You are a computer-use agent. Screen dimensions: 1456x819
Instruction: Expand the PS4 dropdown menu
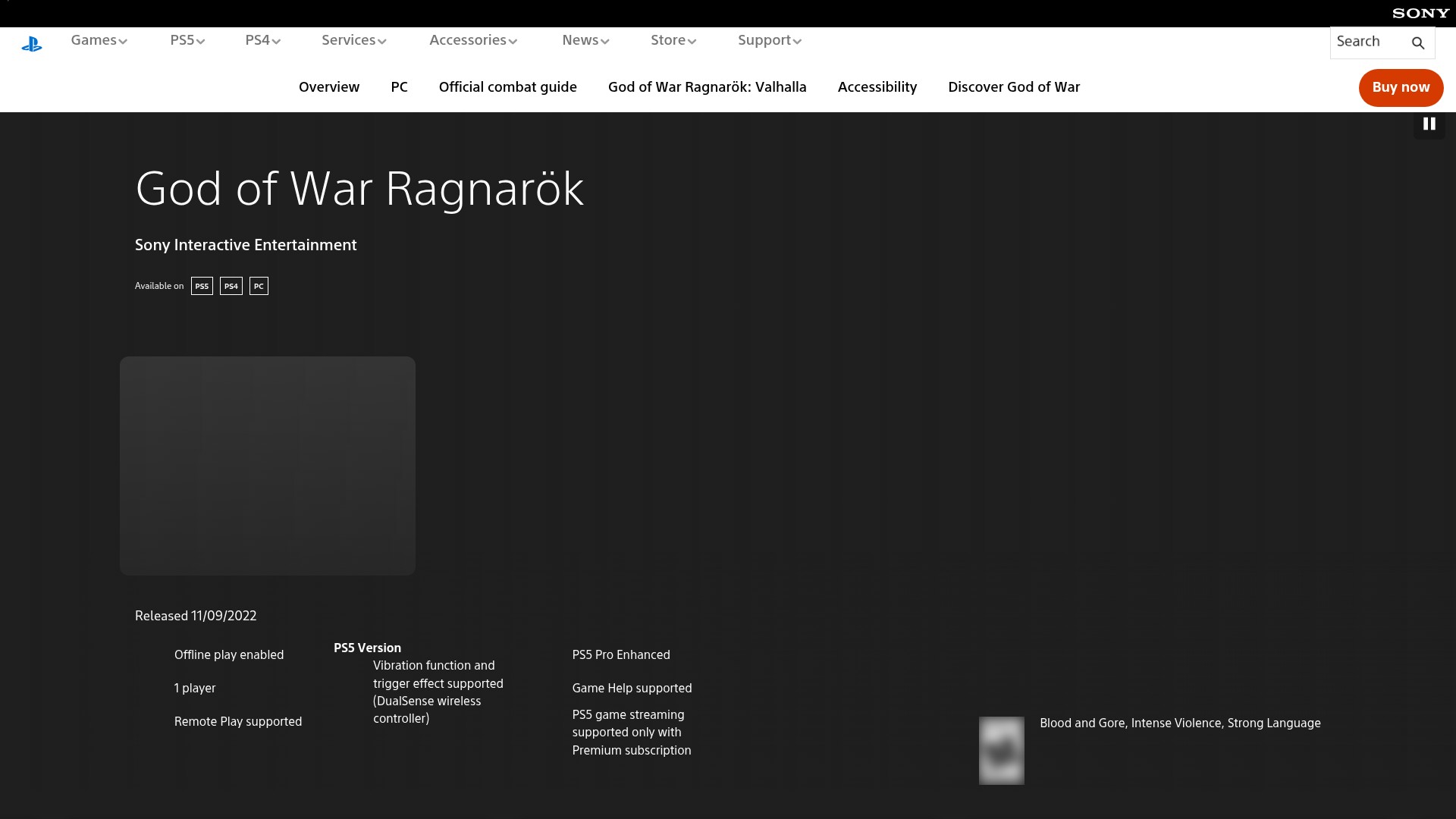coord(262,40)
